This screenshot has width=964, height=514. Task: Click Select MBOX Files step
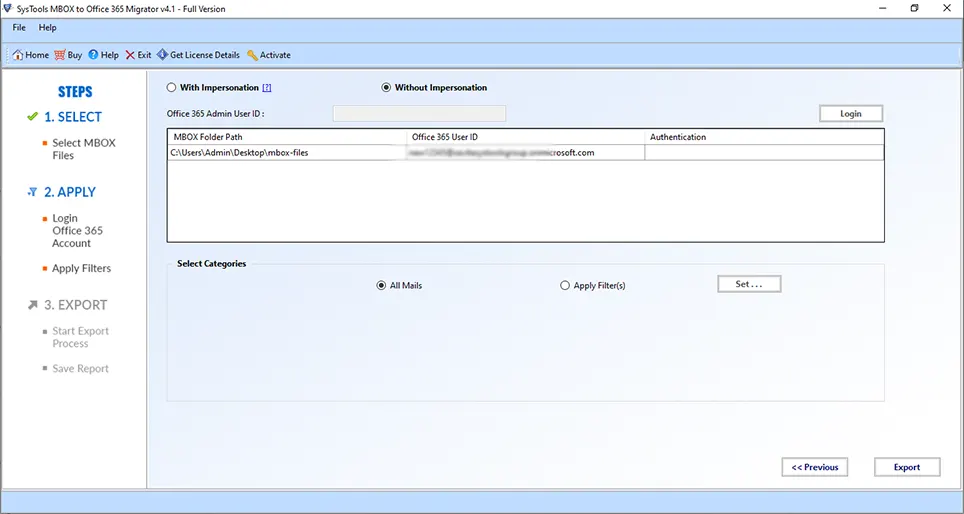click(84, 149)
